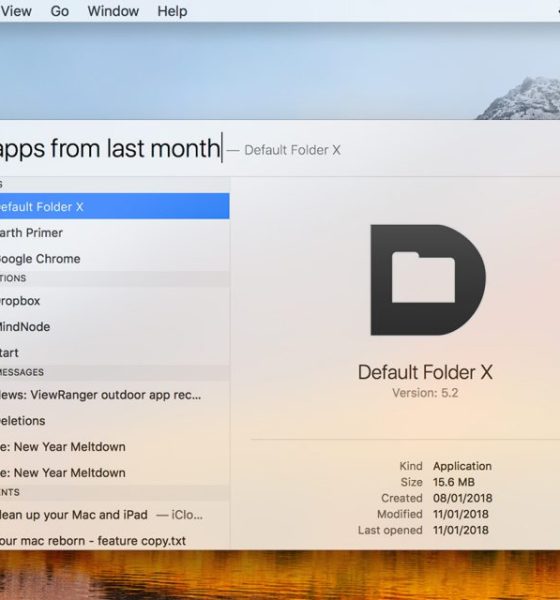Select the Earth Primer result
Image resolution: width=560 pixels, height=600 pixels.
pyautogui.click(x=114, y=233)
